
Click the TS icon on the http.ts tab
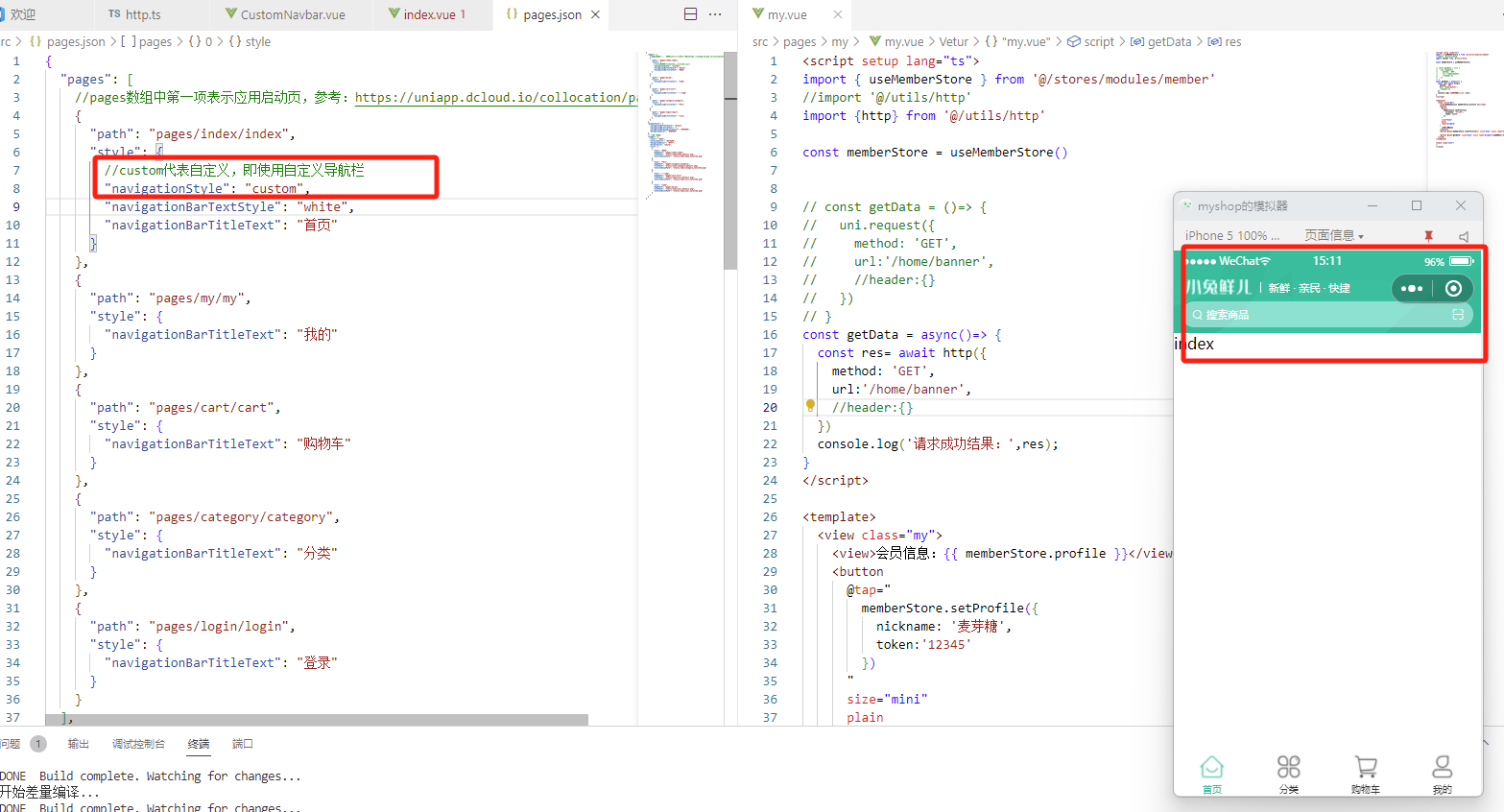click(114, 14)
